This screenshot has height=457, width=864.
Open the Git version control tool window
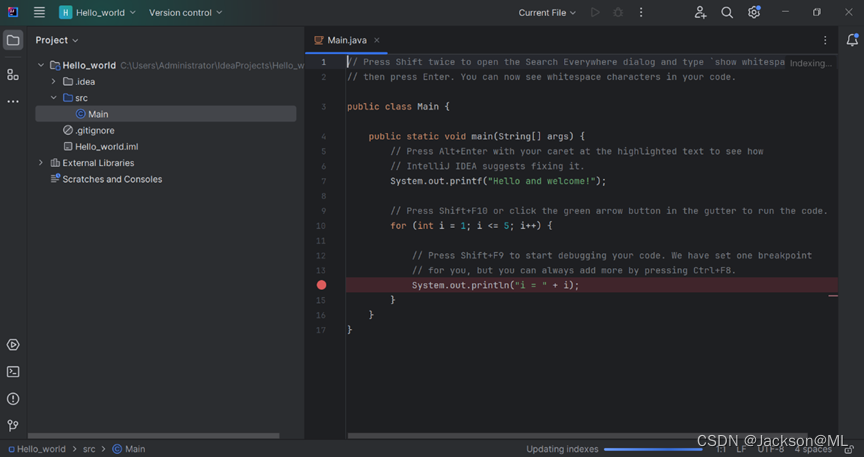(x=13, y=425)
